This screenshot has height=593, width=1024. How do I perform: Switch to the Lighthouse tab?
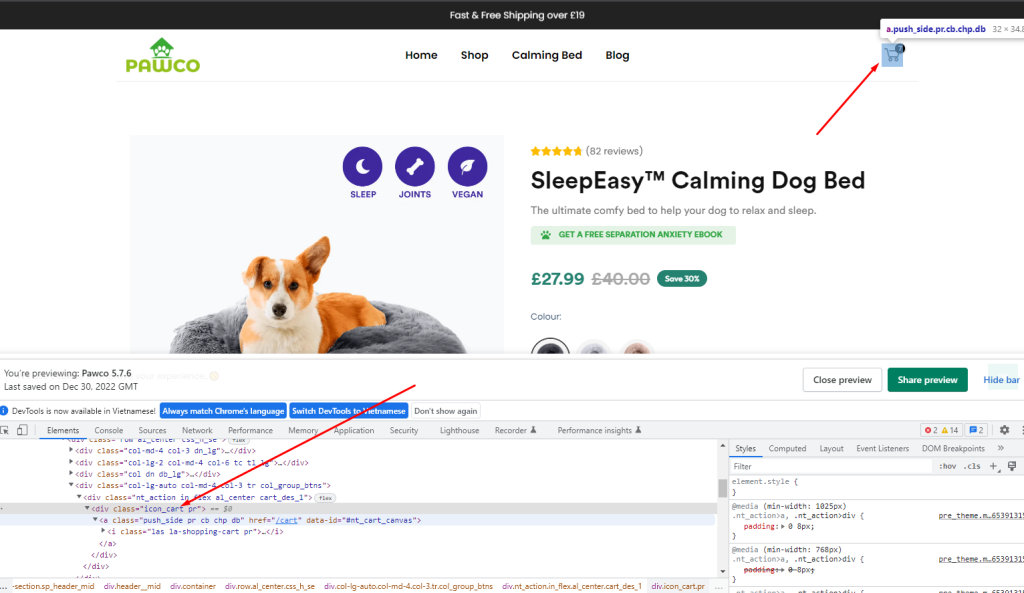pyautogui.click(x=459, y=430)
